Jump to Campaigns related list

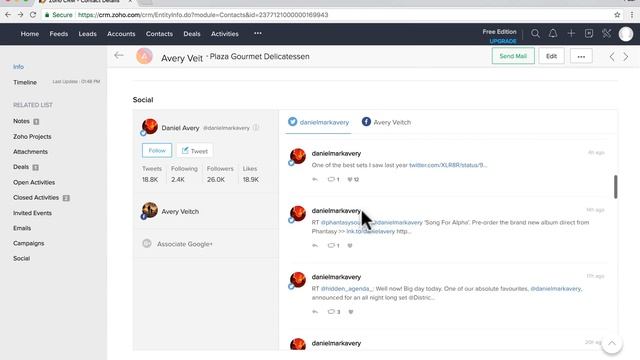coord(29,243)
